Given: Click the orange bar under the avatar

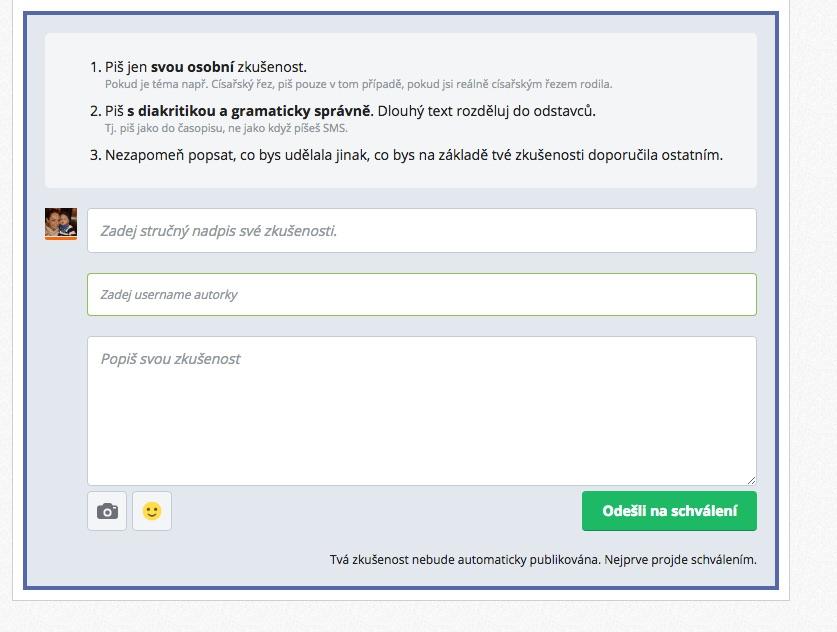Looking at the screenshot, I should [61, 238].
